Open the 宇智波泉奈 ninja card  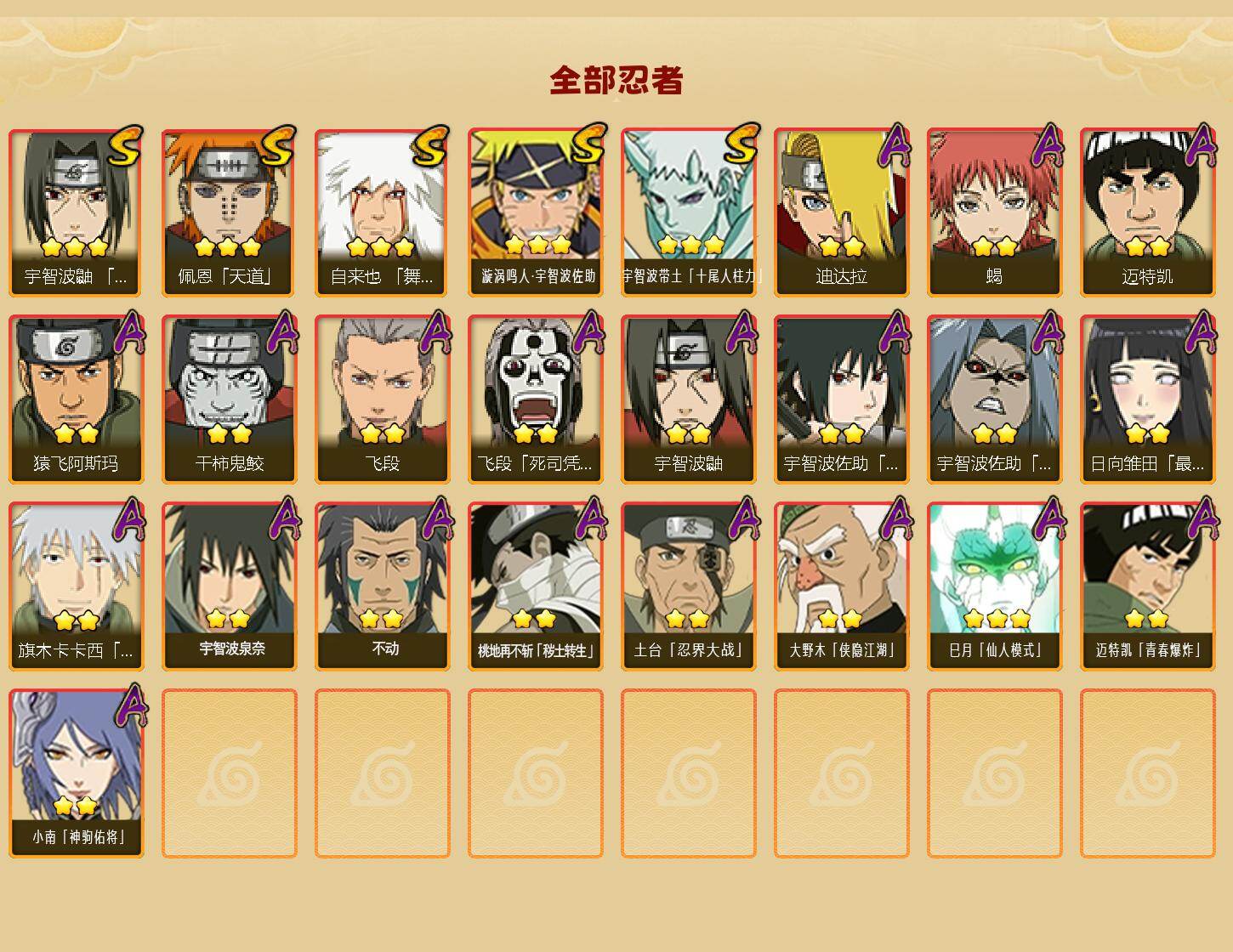click(230, 586)
